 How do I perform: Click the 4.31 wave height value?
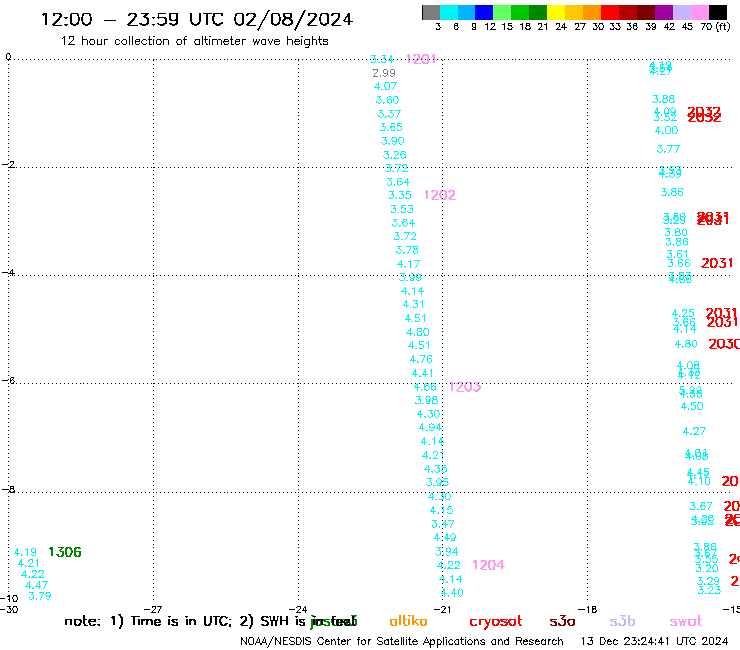coord(413,304)
